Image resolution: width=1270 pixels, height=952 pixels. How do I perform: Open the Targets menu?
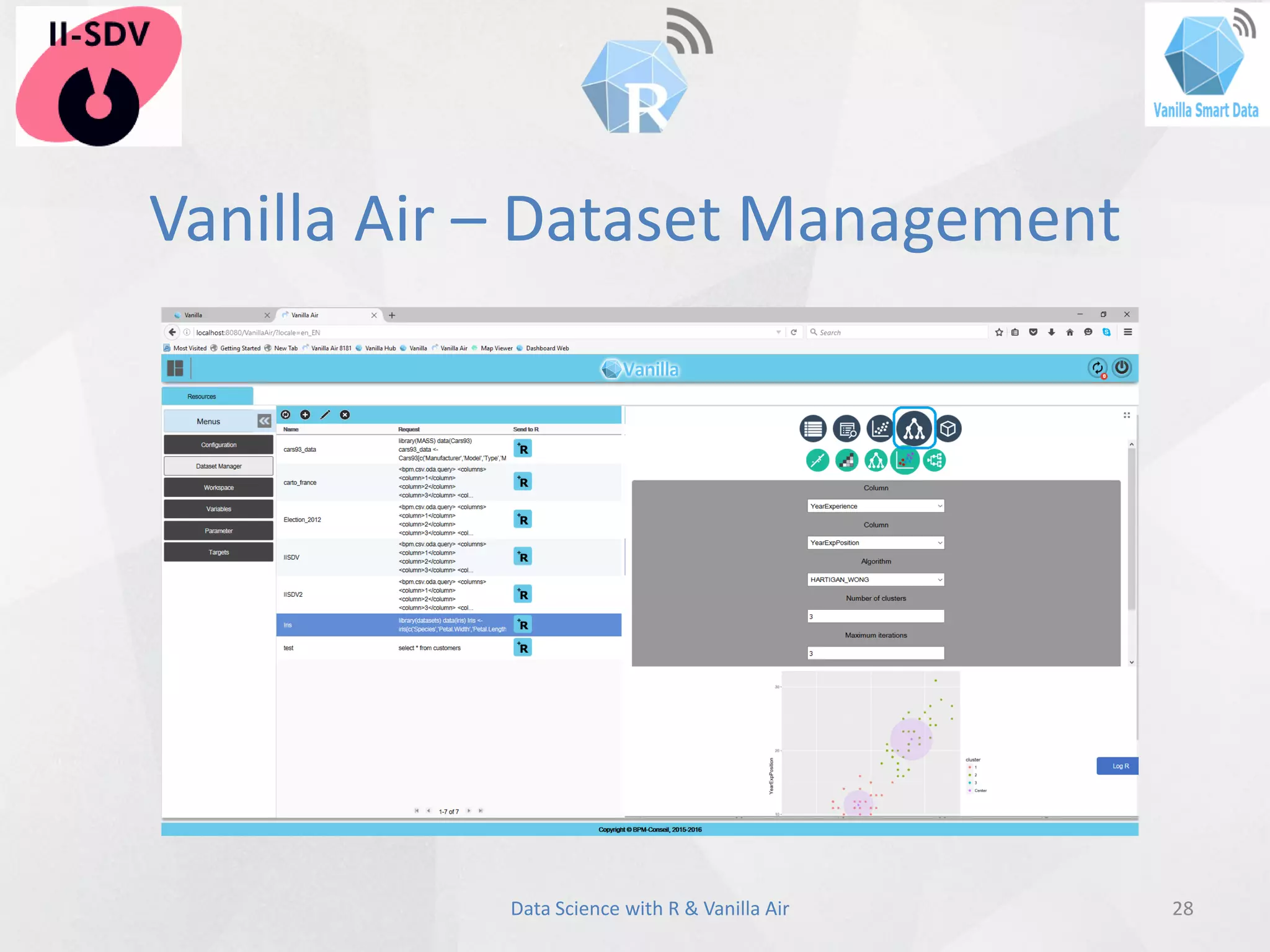pos(218,552)
